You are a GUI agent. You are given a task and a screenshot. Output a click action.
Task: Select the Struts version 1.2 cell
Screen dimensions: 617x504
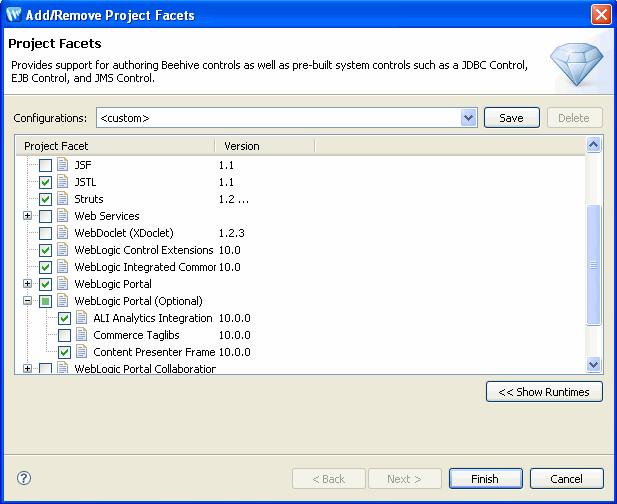(x=234, y=199)
